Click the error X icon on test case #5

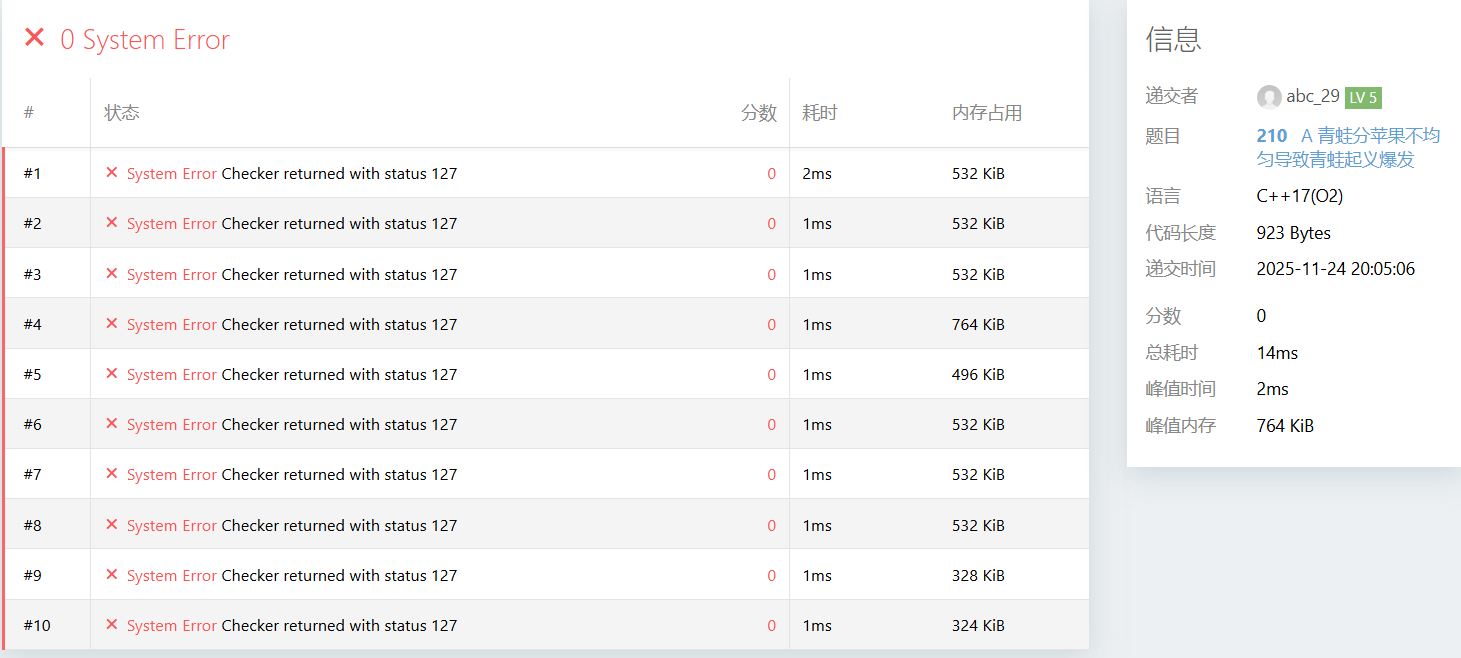point(112,373)
